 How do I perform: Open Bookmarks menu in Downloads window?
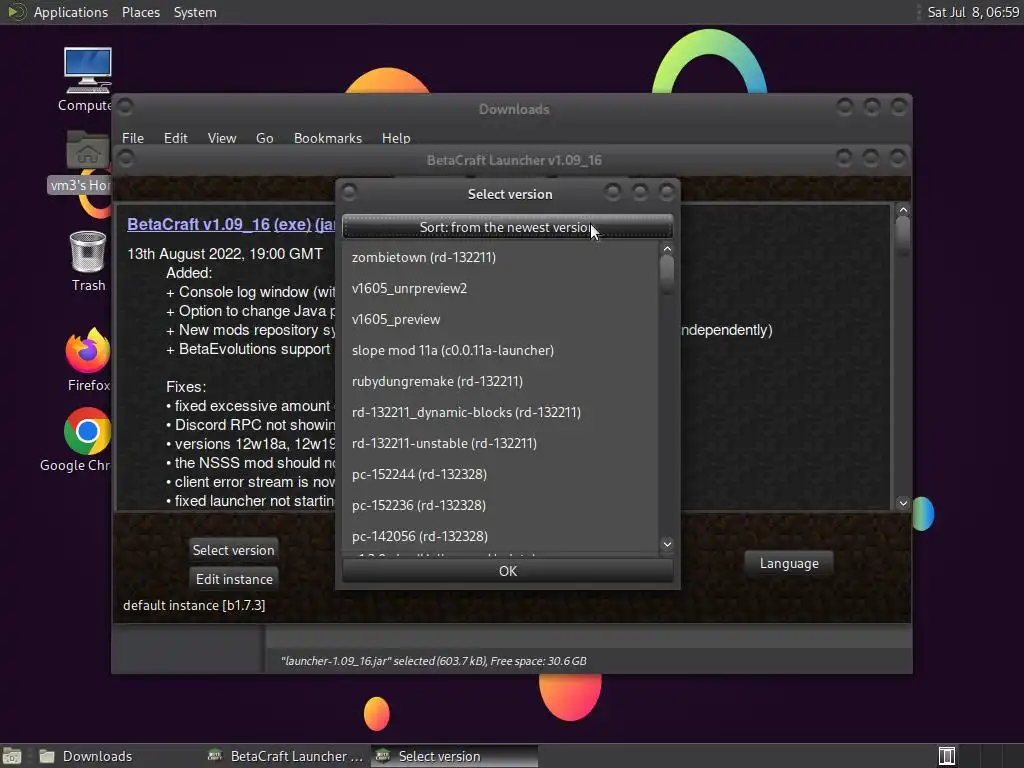(327, 138)
